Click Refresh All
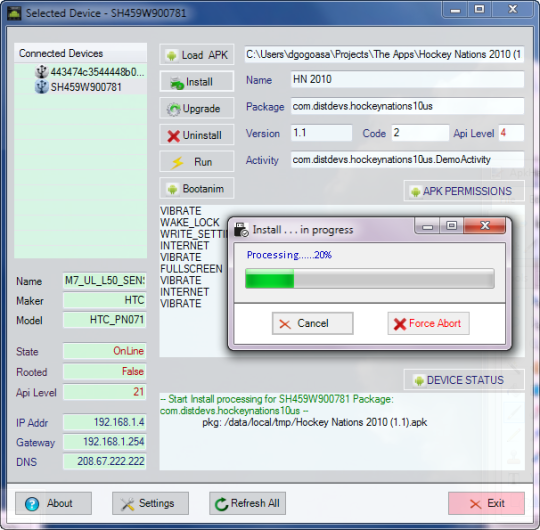This screenshot has width=540, height=530. click(247, 503)
